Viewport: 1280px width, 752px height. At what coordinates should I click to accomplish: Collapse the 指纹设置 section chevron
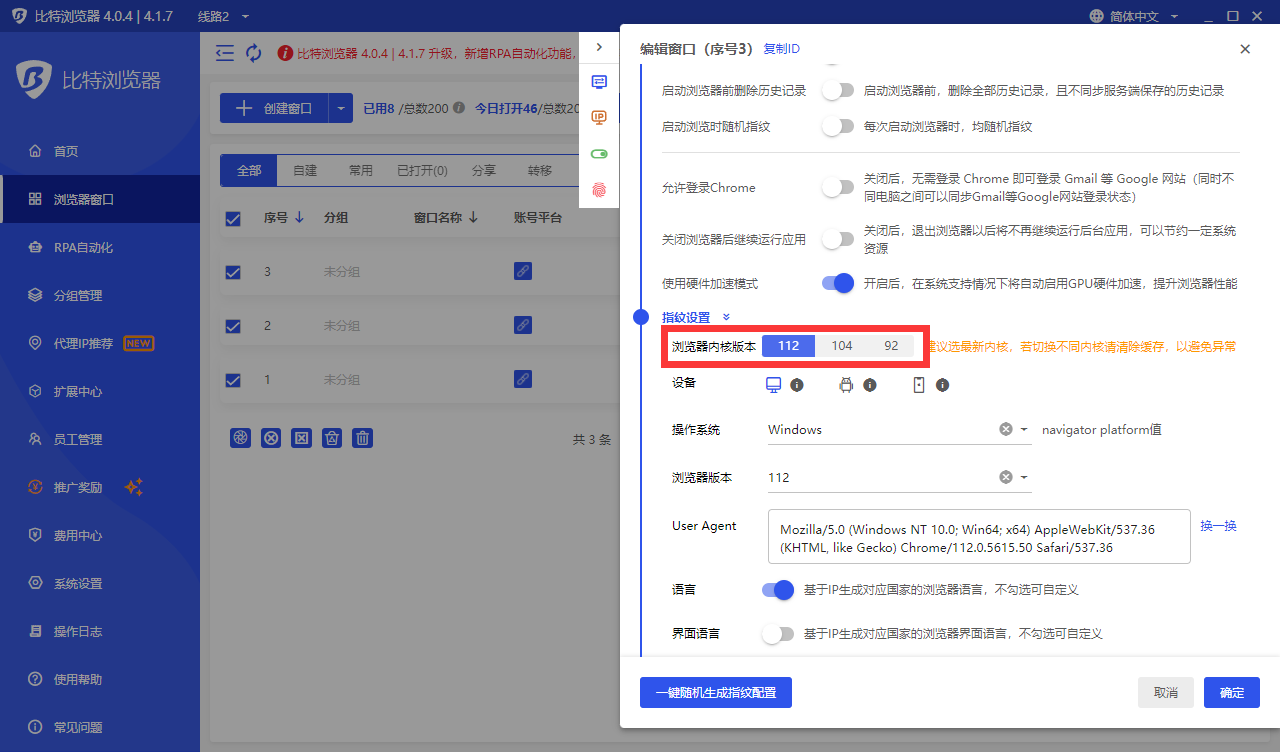click(x=726, y=317)
